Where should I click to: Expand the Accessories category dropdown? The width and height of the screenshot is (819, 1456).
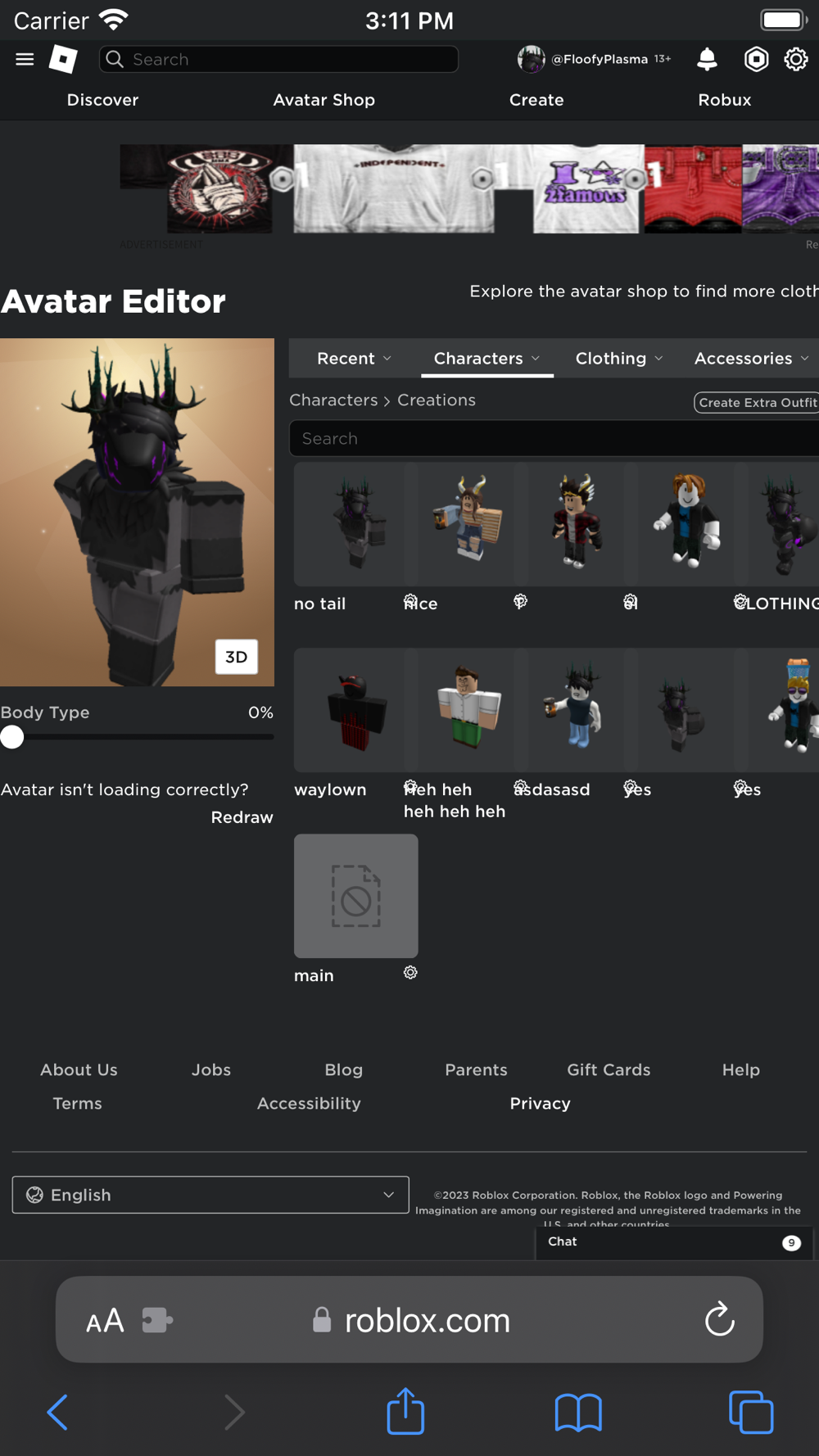pyautogui.click(x=751, y=359)
